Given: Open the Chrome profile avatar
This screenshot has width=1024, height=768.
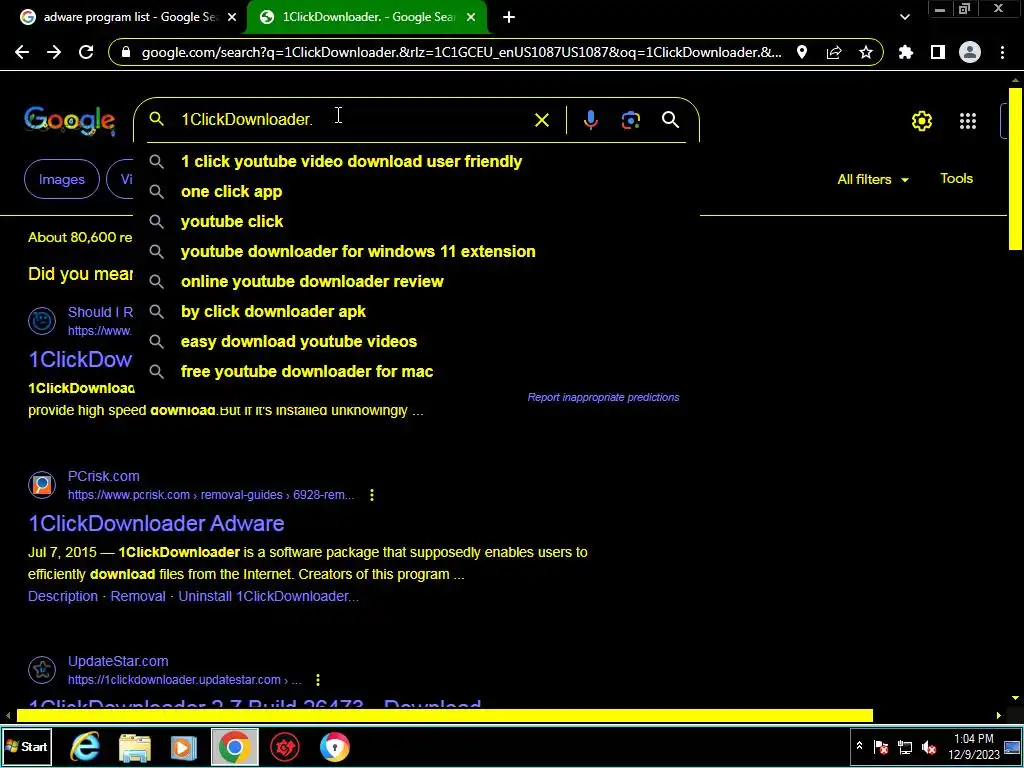Looking at the screenshot, I should (970, 52).
